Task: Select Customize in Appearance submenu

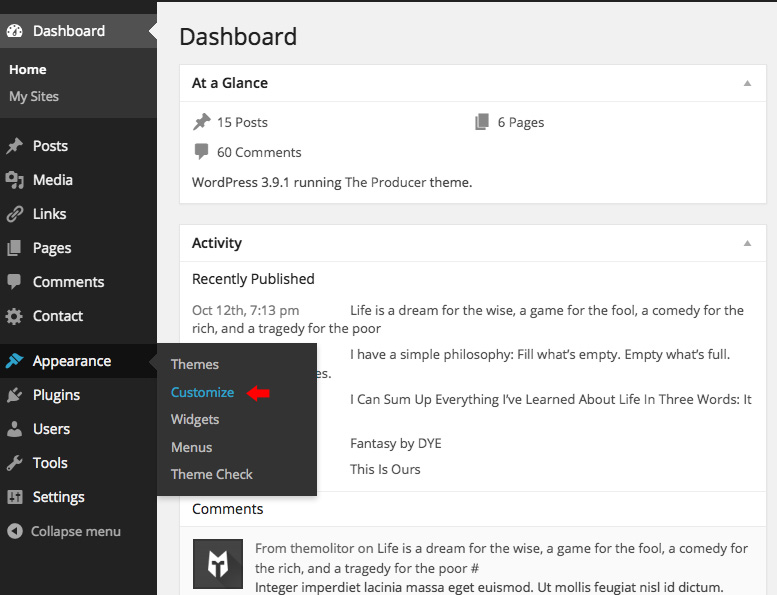Action: click(202, 392)
